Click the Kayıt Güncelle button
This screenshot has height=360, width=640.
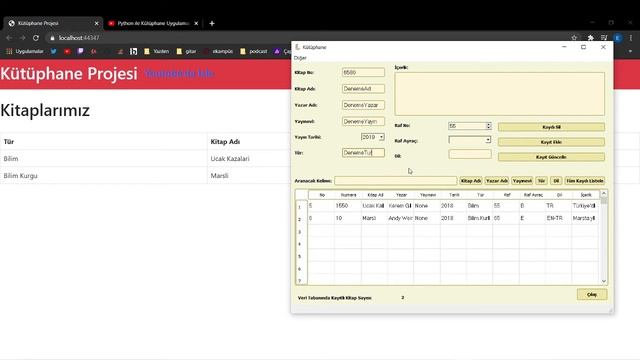click(x=551, y=157)
